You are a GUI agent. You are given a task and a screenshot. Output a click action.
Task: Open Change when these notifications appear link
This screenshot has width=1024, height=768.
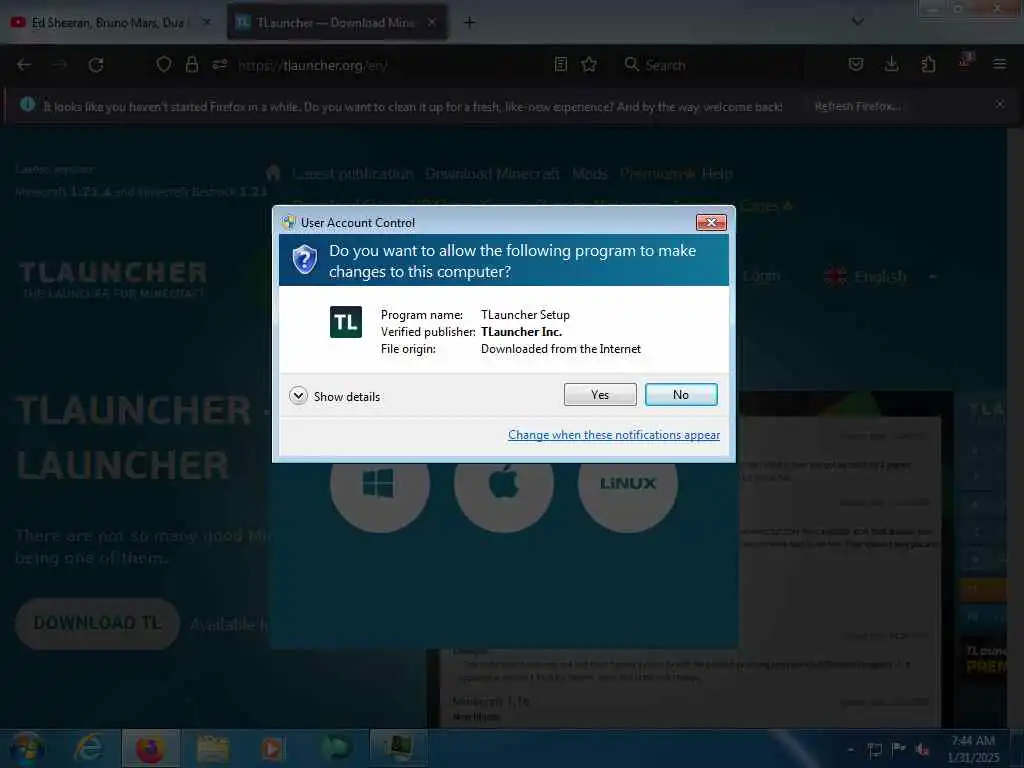614,435
